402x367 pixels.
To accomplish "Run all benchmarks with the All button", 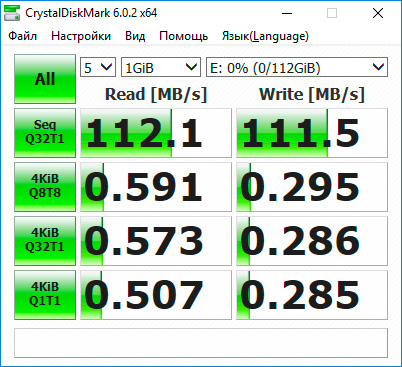I will (45, 79).
